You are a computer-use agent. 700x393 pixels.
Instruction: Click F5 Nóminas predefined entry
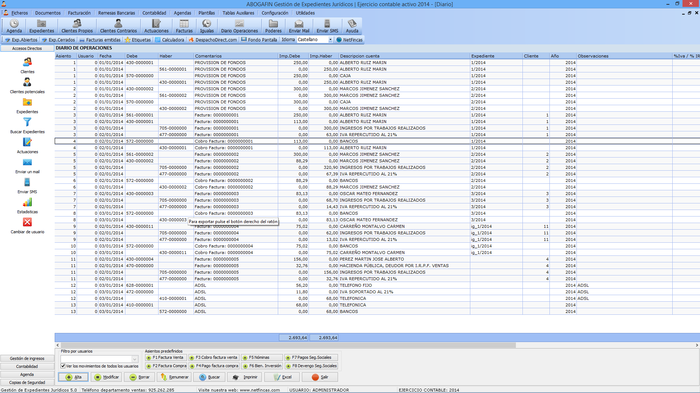point(262,358)
